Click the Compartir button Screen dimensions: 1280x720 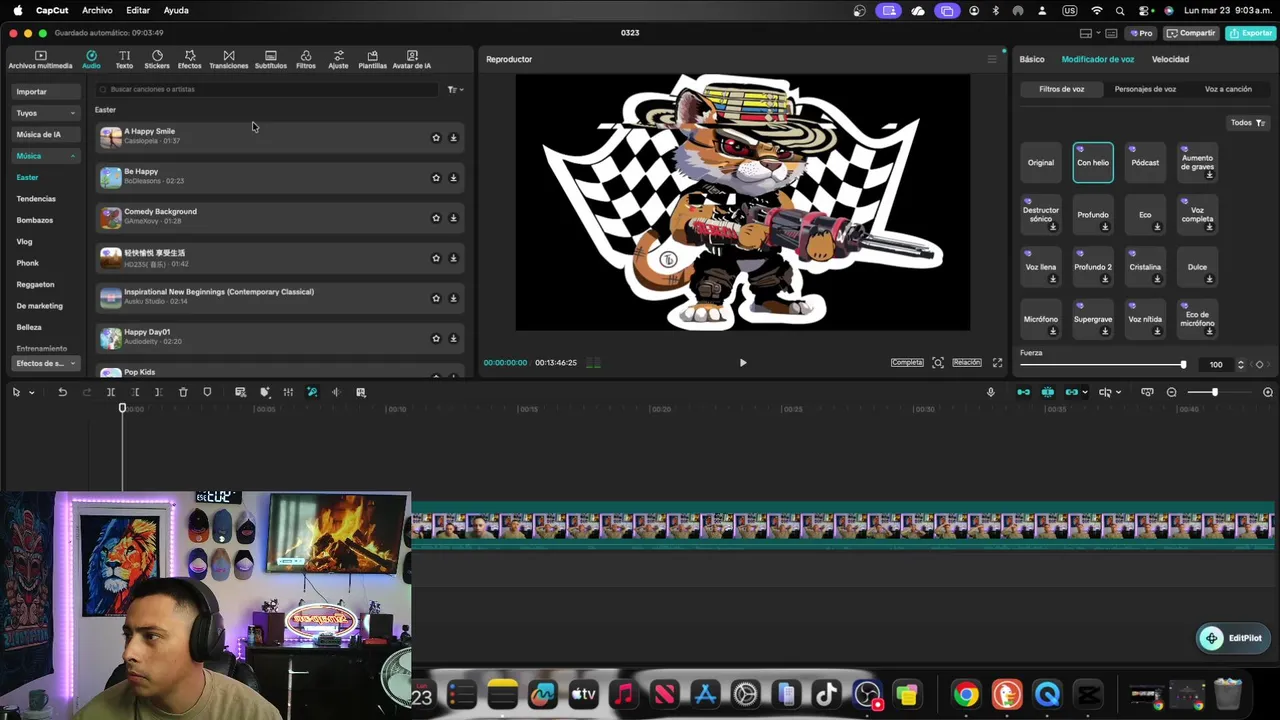pos(1191,33)
